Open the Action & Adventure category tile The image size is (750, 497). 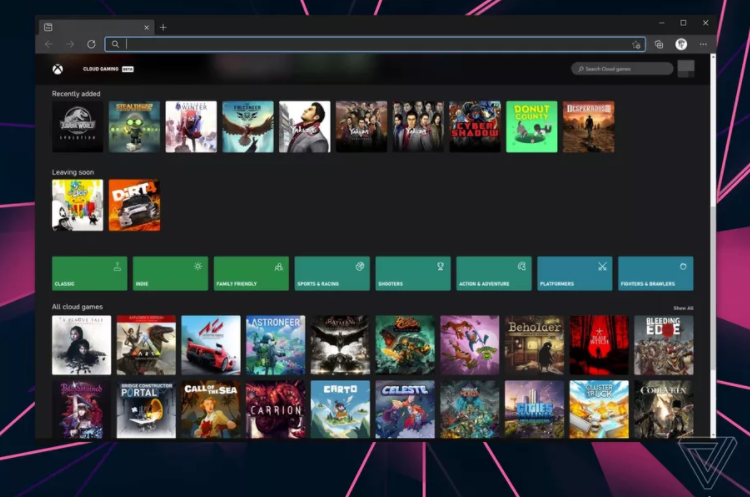click(494, 273)
